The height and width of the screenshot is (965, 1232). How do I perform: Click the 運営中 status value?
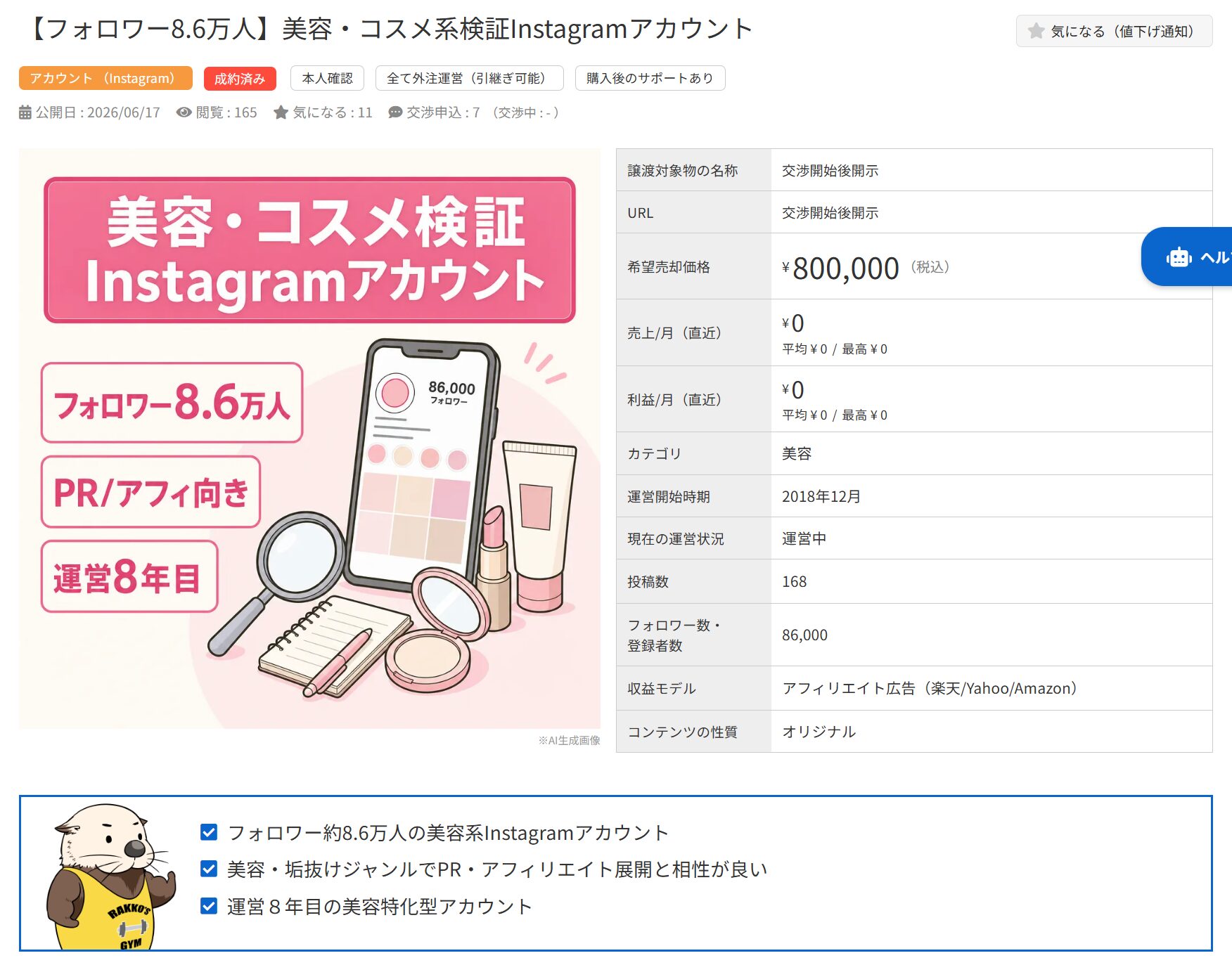(804, 539)
